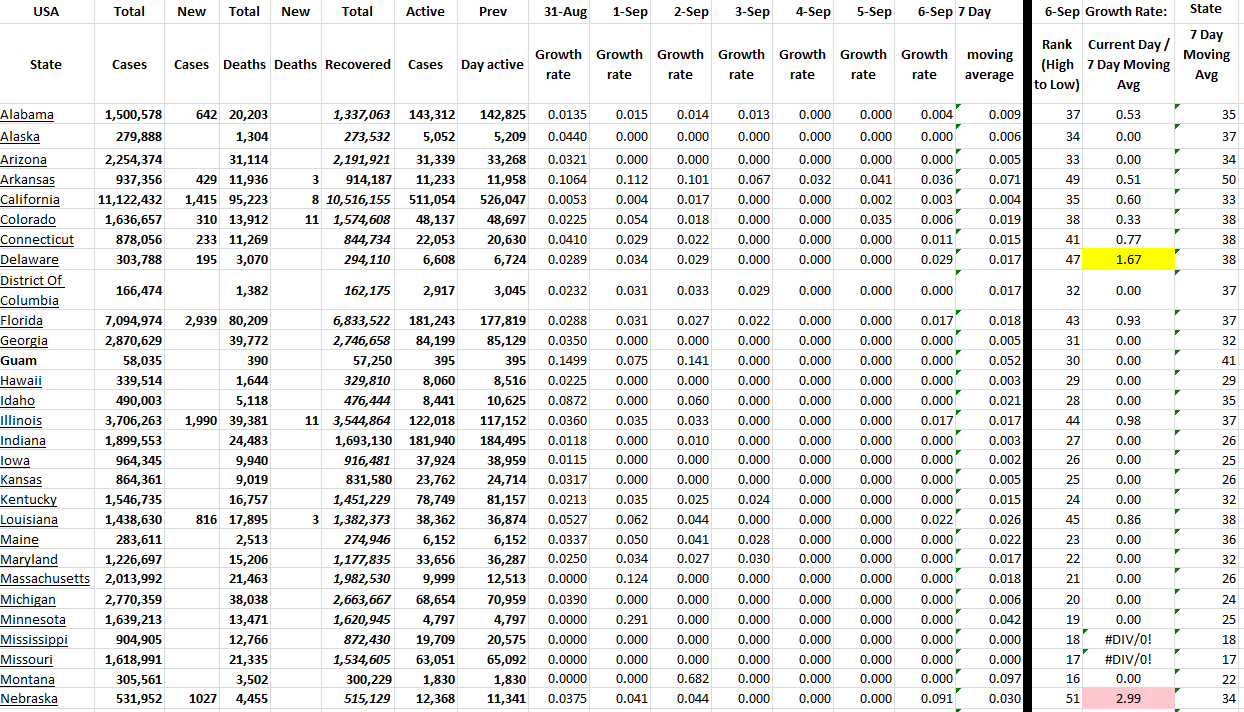Viewport: 1244px width, 712px height.
Task: Click the #DIV/0! error cell for Mississippi
Action: pos(1128,640)
